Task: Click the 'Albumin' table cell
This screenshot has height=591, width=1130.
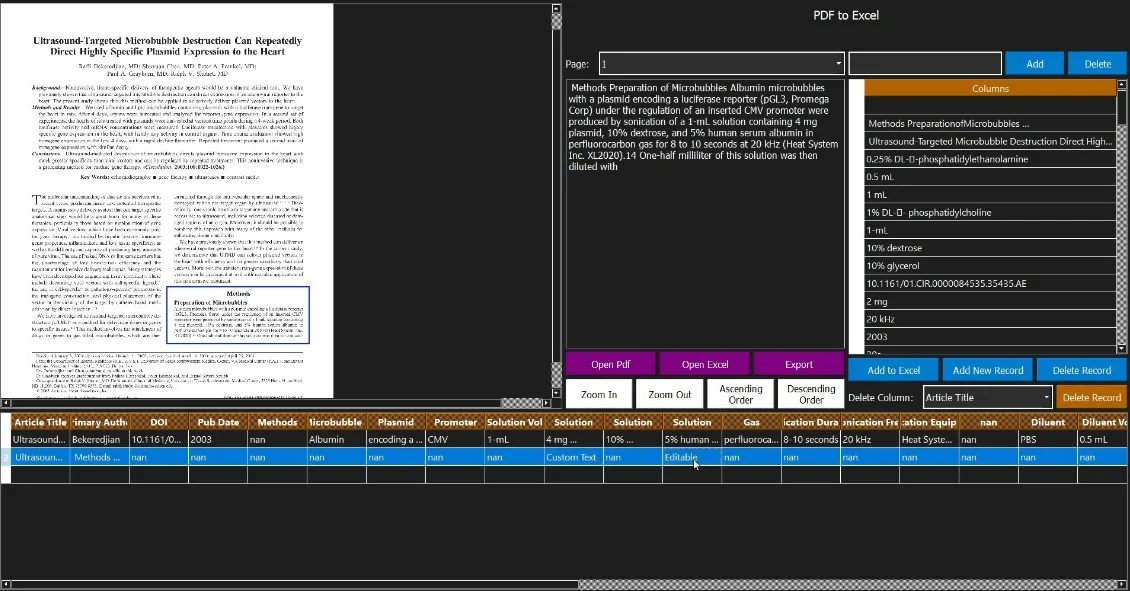Action: 337,440
